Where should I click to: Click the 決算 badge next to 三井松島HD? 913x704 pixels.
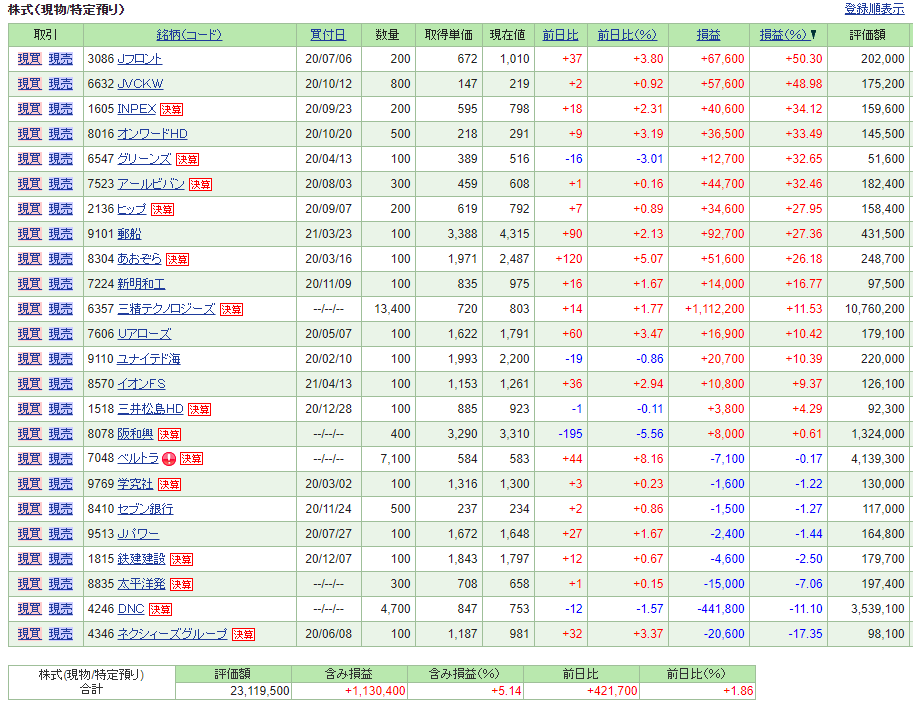[x=199, y=410]
